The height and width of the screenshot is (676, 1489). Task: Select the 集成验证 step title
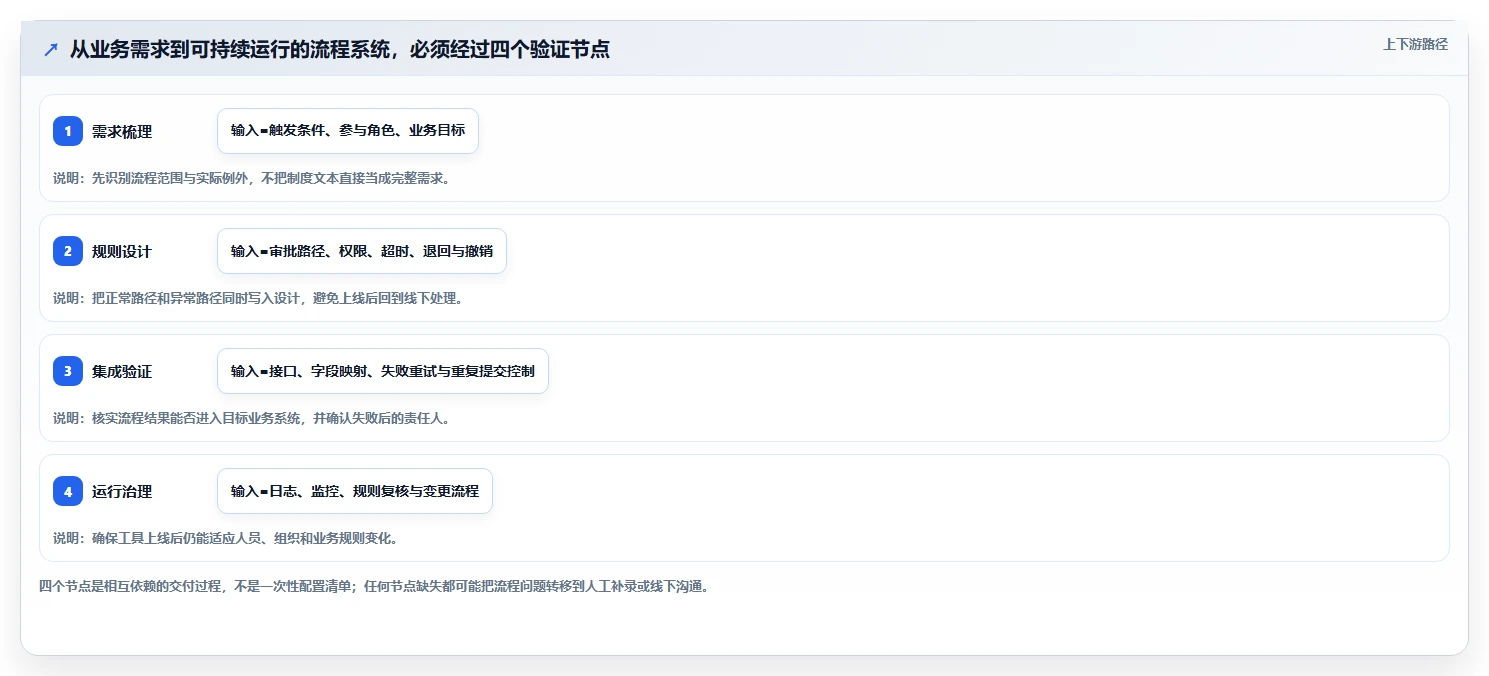[x=122, y=372]
